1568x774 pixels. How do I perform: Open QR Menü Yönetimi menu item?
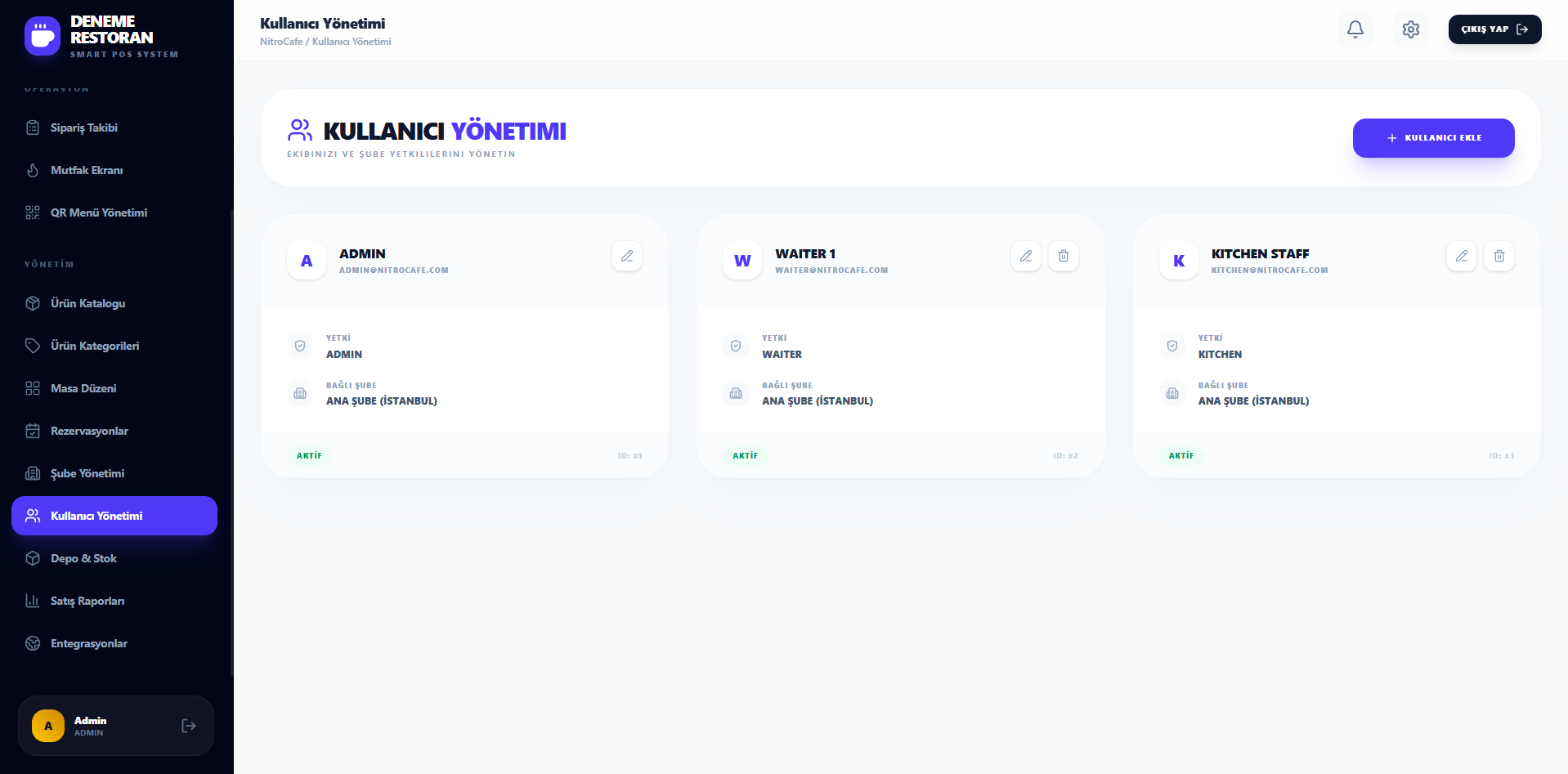pyautogui.click(x=98, y=213)
